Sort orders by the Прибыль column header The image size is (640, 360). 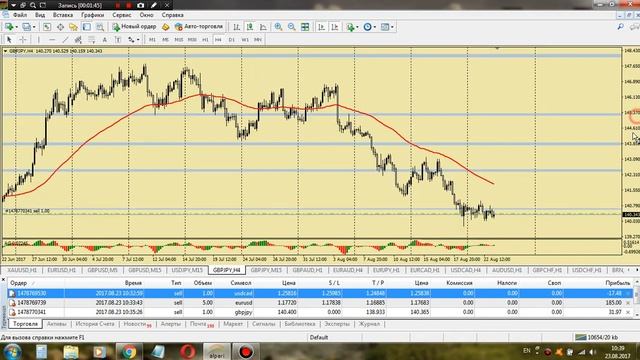point(618,283)
